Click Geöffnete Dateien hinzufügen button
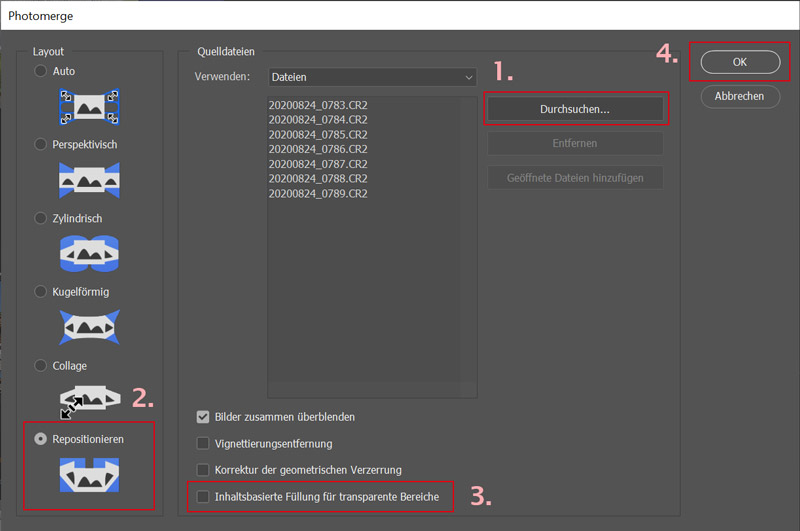The width and height of the screenshot is (800, 531). 575,178
